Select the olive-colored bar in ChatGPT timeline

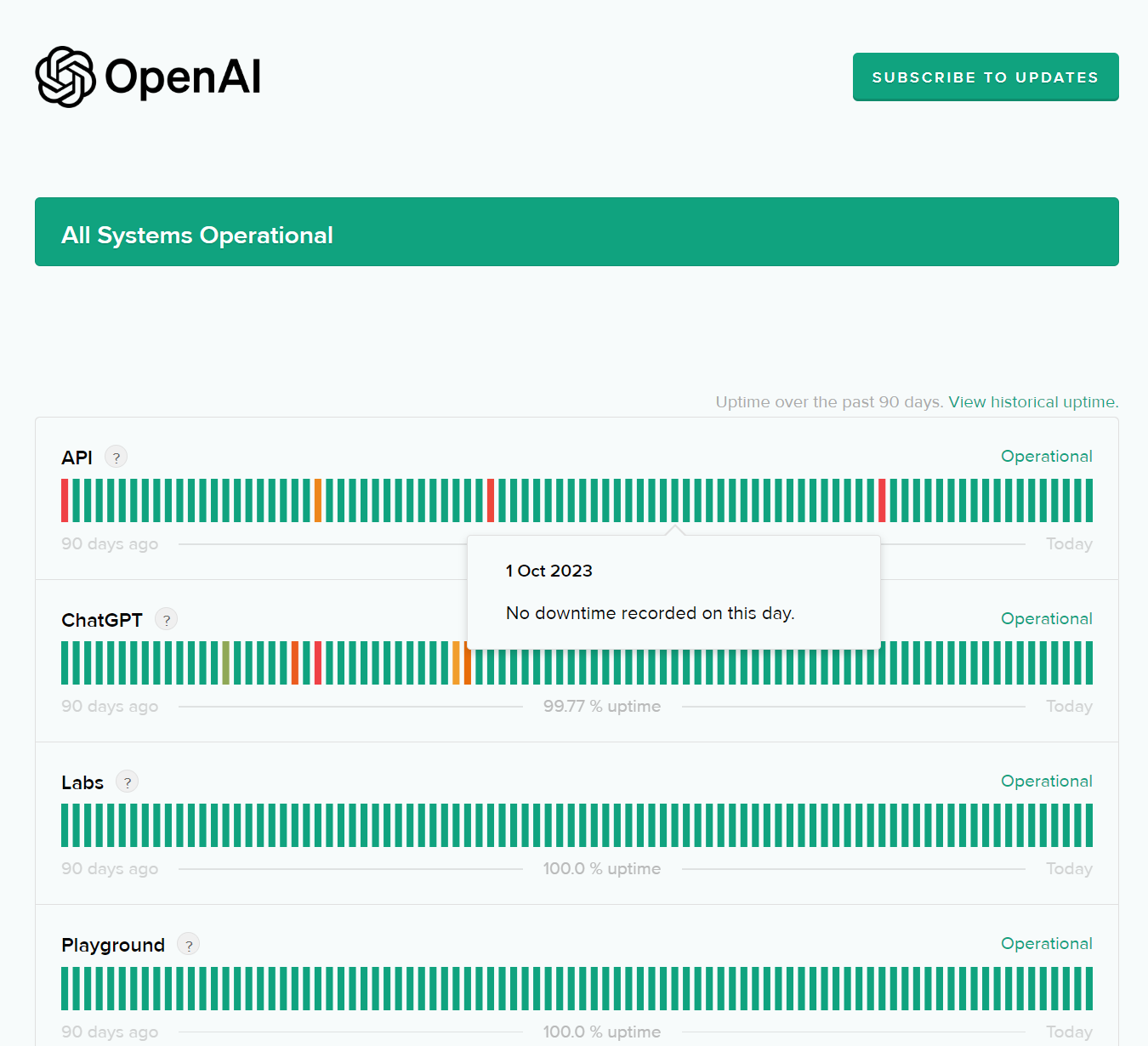pyautogui.click(x=226, y=662)
